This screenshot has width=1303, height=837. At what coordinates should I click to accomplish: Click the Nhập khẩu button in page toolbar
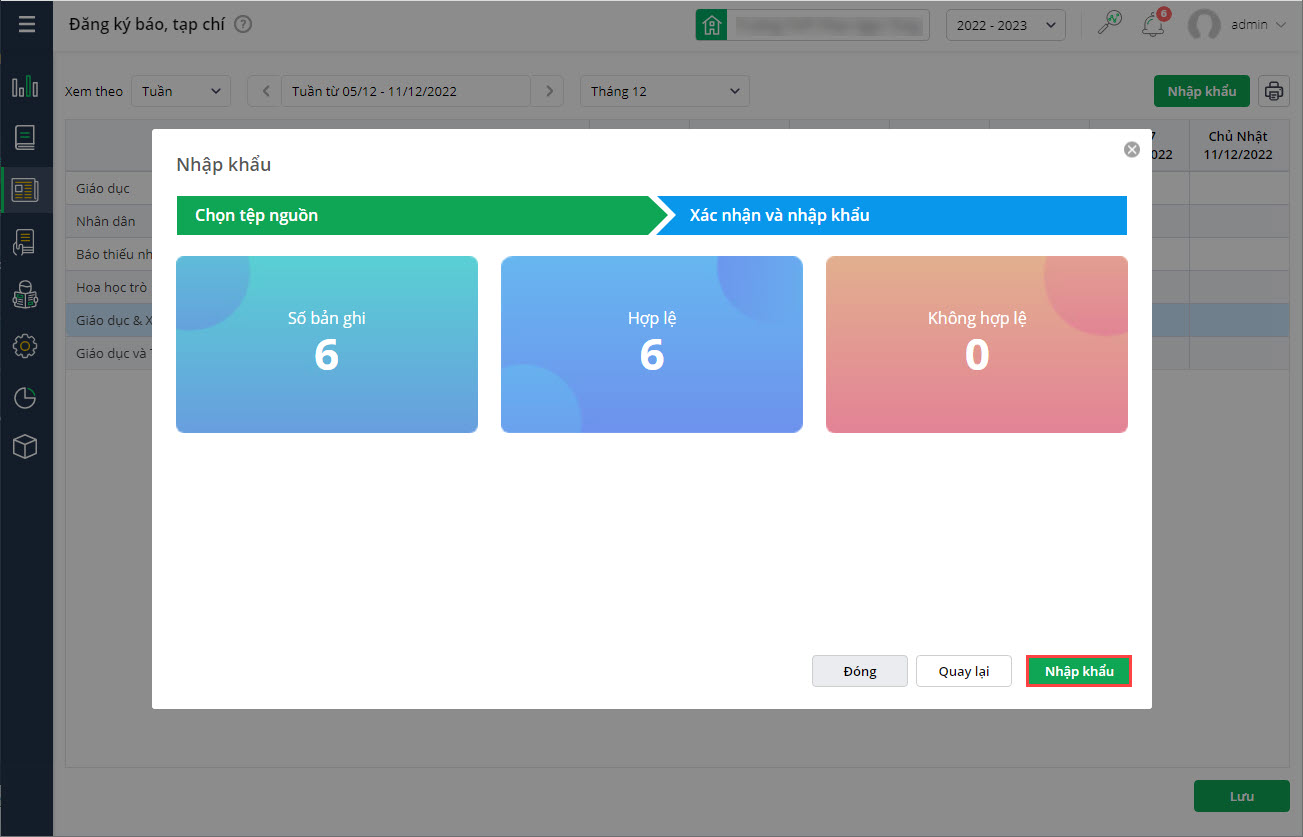click(x=1202, y=91)
